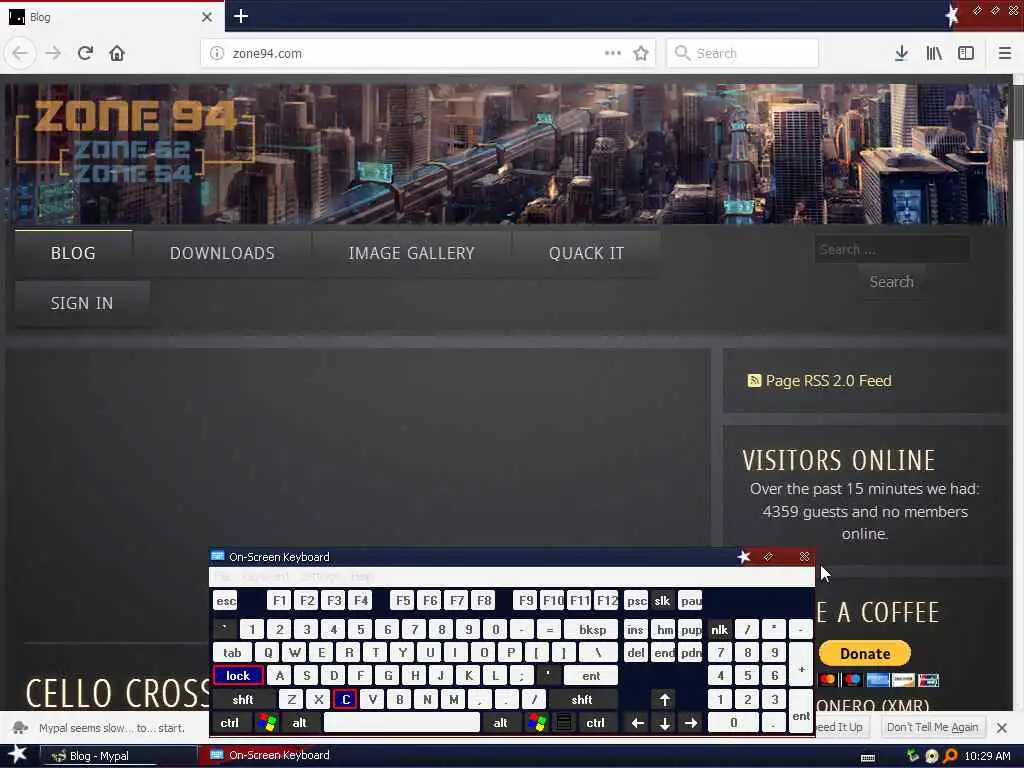Go back with browser back arrow
This screenshot has width=1024, height=768.
click(20, 53)
